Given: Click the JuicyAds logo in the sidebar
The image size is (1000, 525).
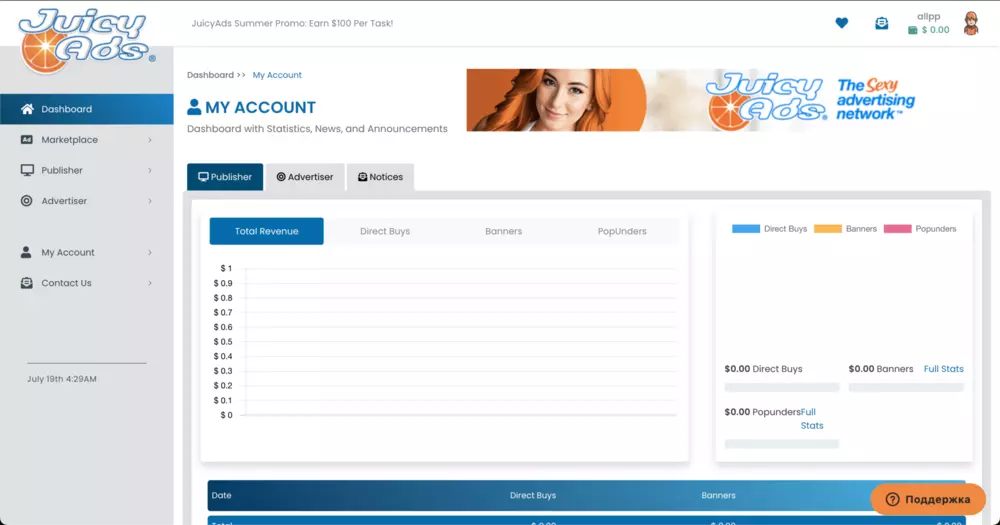Looking at the screenshot, I should (x=87, y=42).
